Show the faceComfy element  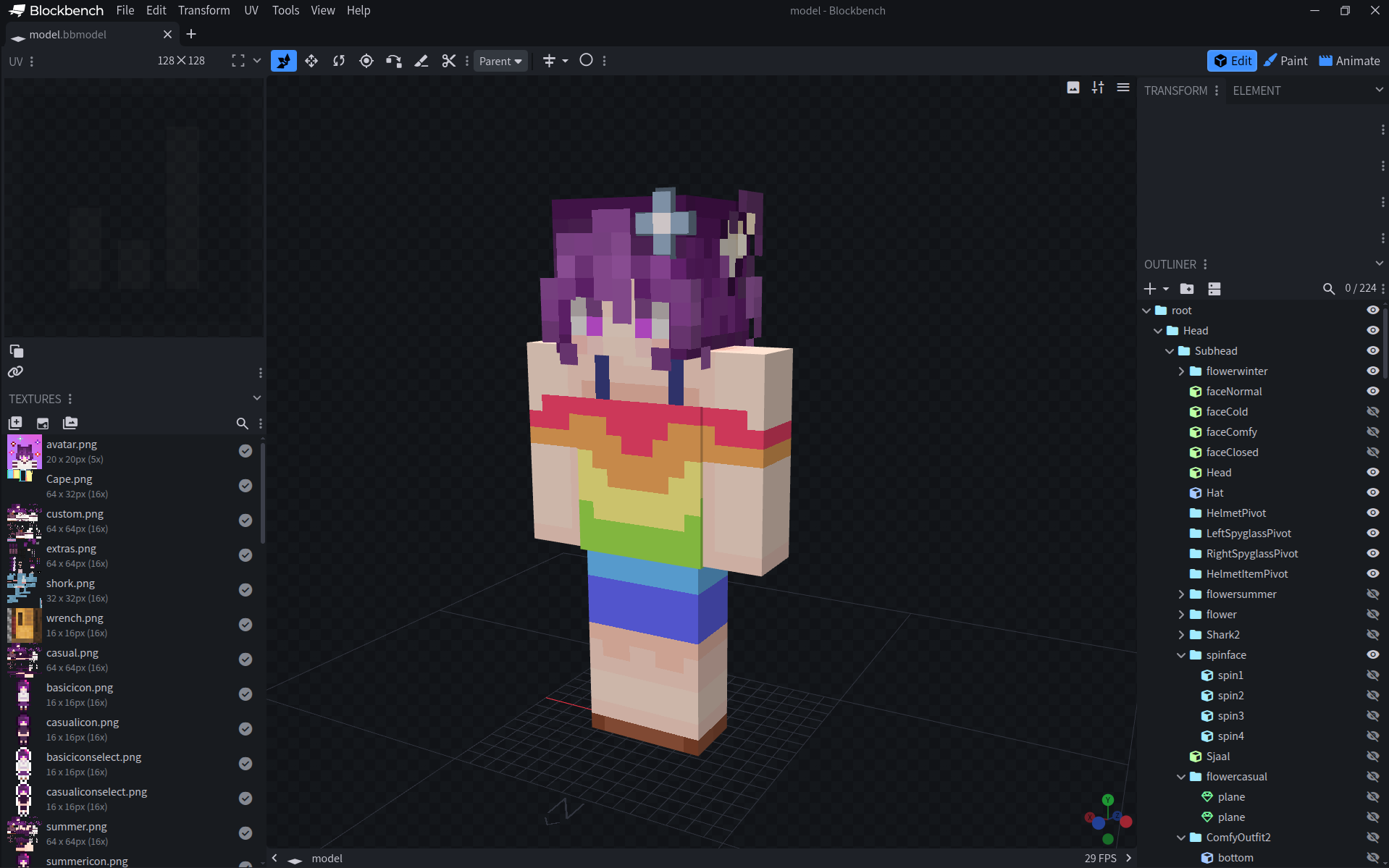[1372, 431]
